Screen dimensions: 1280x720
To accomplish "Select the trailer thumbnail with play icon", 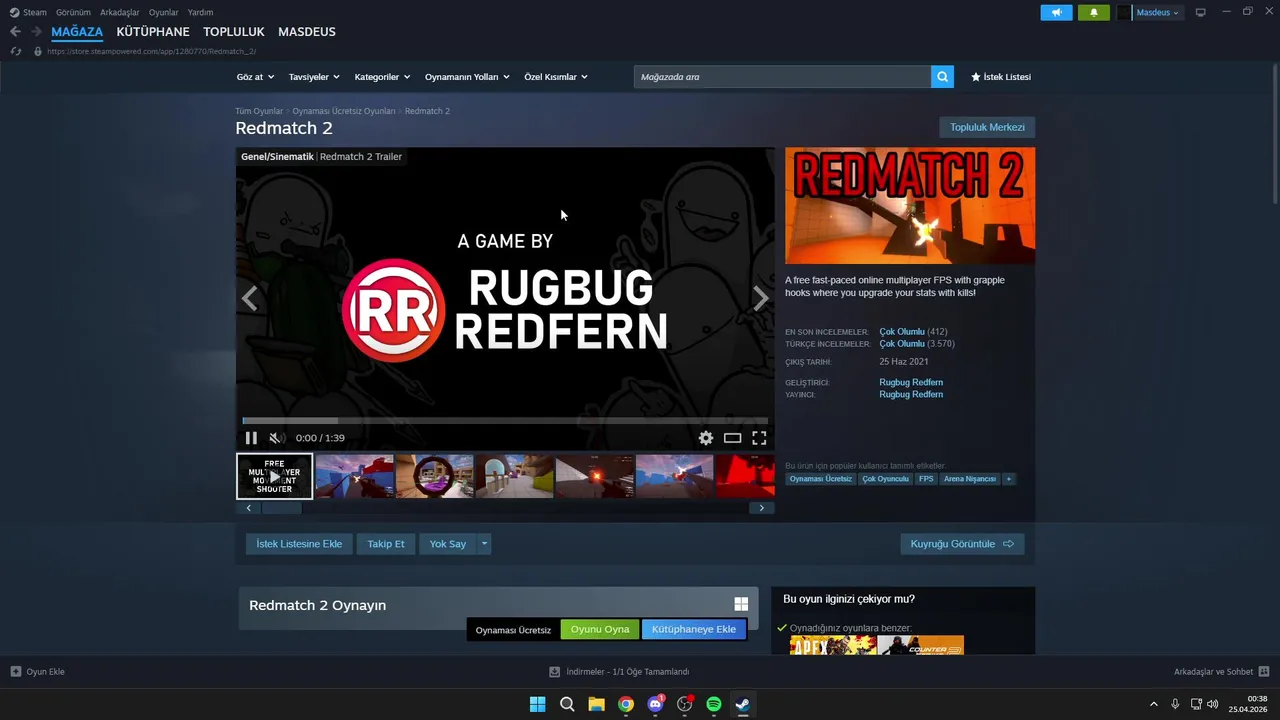I will [274, 476].
